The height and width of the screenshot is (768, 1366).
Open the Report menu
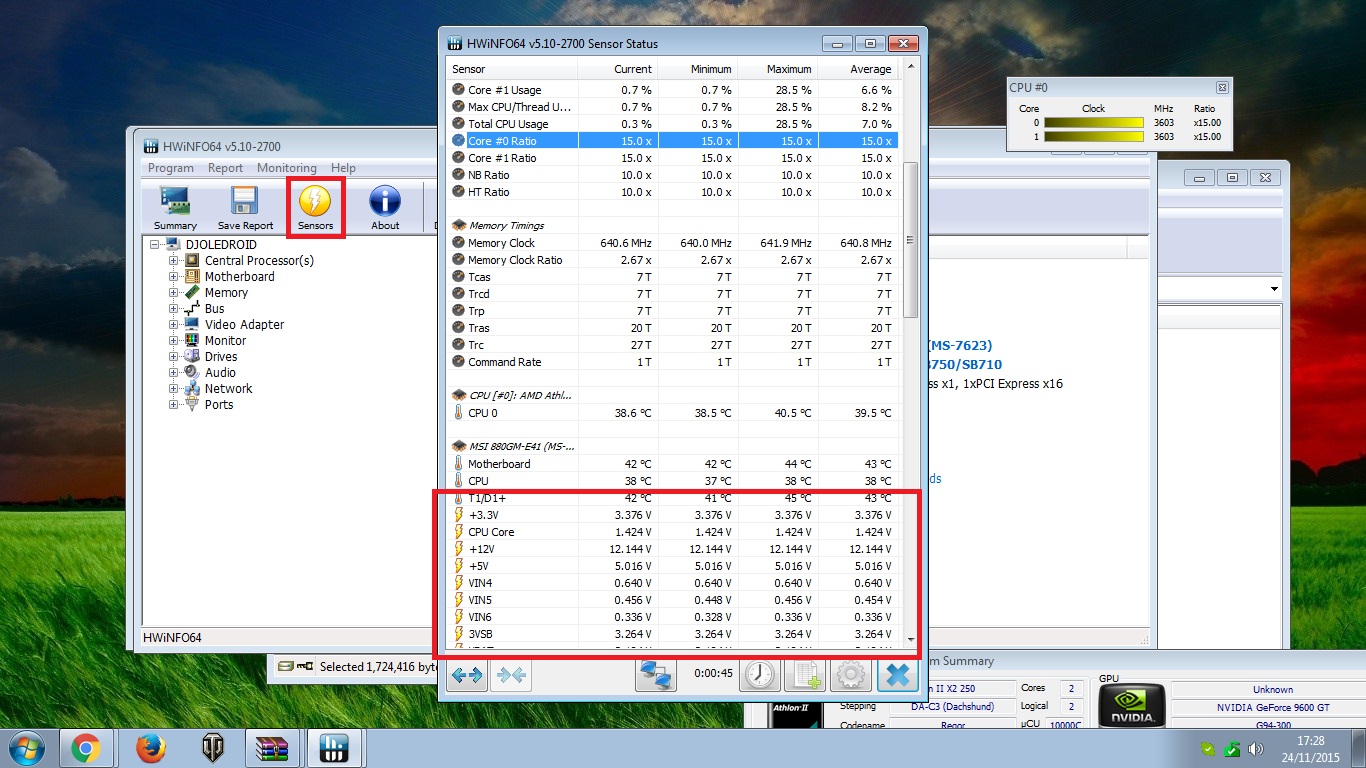[x=225, y=168]
